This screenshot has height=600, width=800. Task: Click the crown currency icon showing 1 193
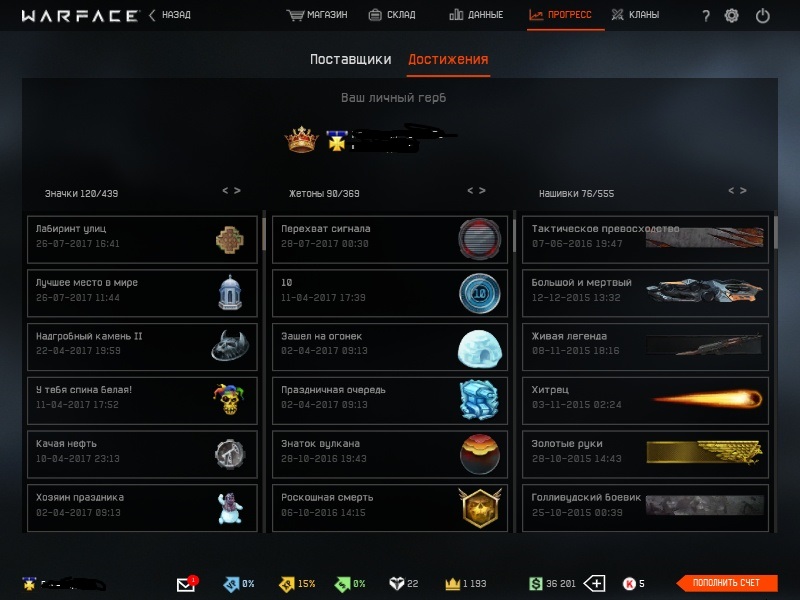tap(453, 584)
